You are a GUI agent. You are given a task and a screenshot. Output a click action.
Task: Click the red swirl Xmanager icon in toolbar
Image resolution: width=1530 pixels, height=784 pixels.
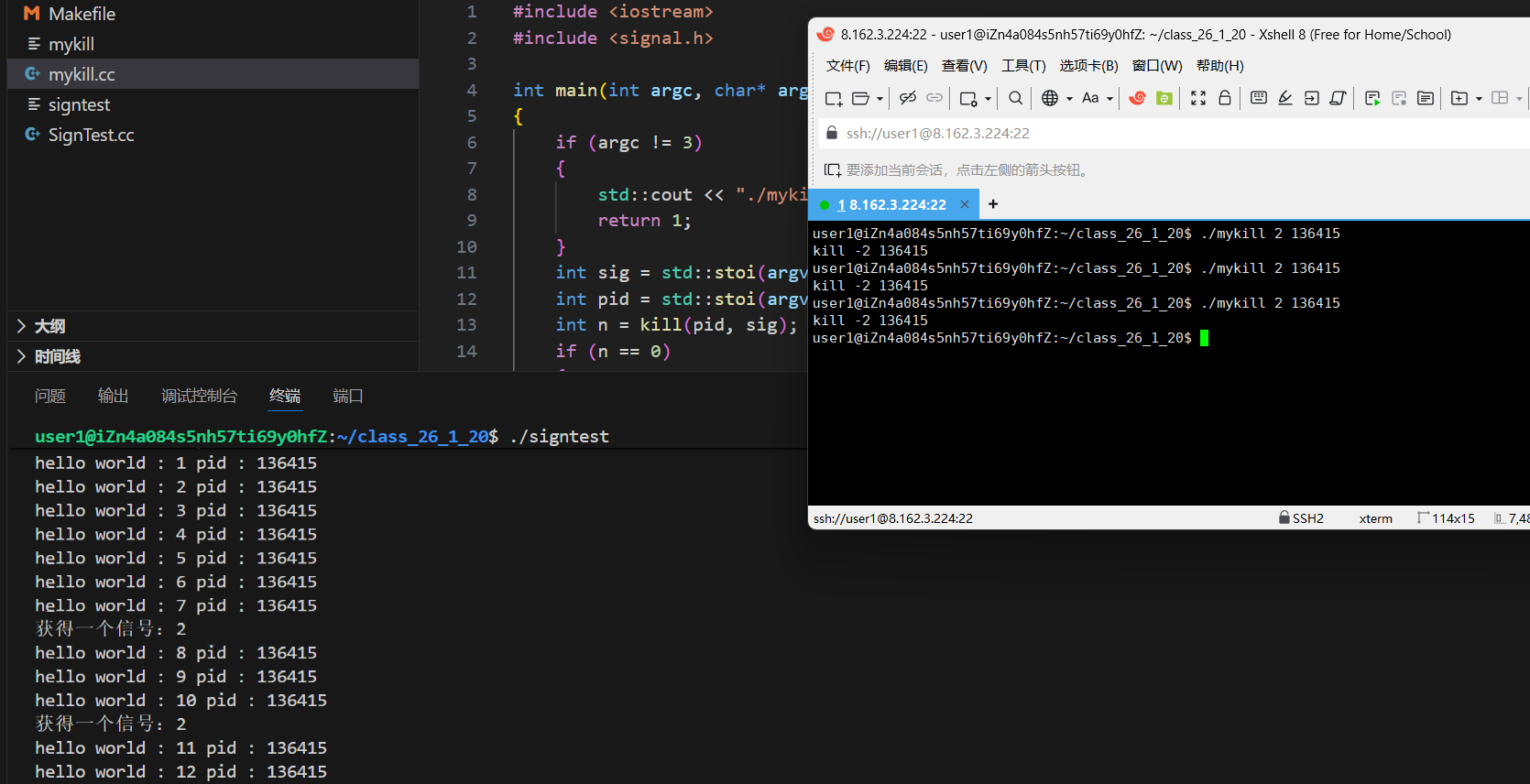pyautogui.click(x=1137, y=98)
